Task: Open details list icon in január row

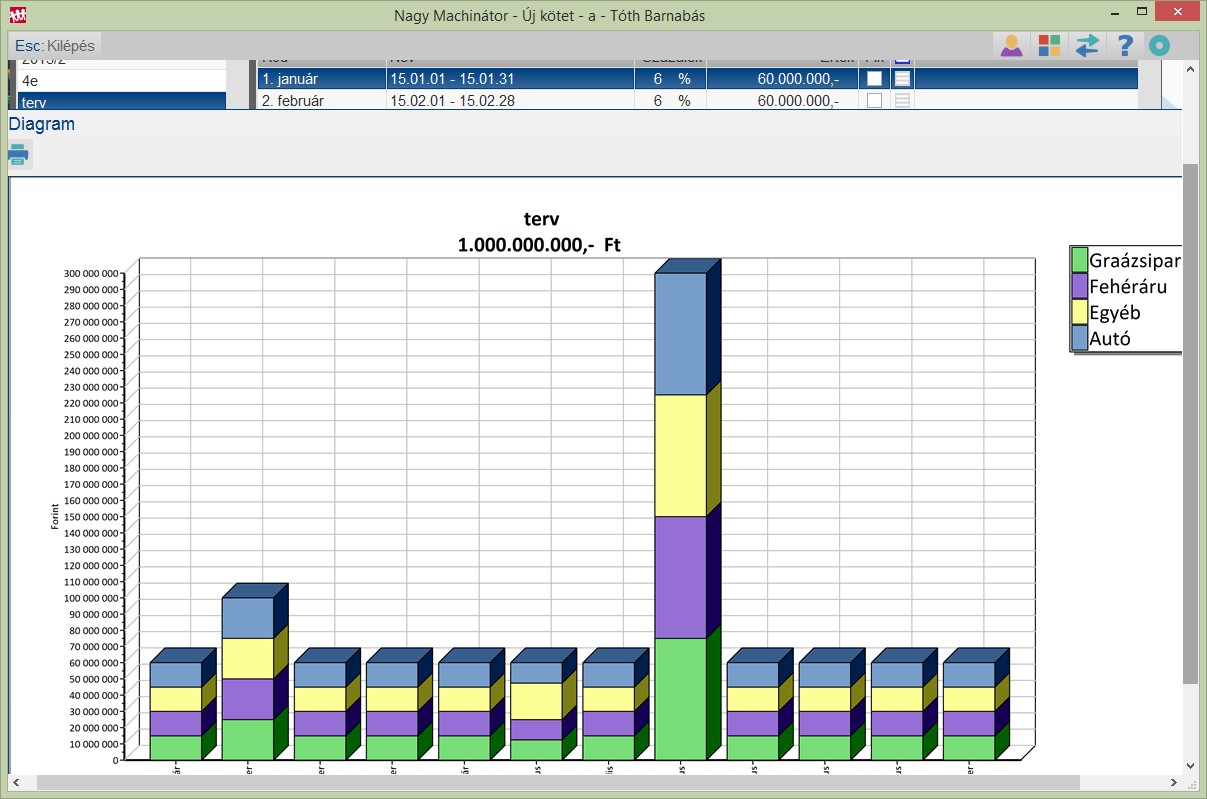Action: [902, 79]
